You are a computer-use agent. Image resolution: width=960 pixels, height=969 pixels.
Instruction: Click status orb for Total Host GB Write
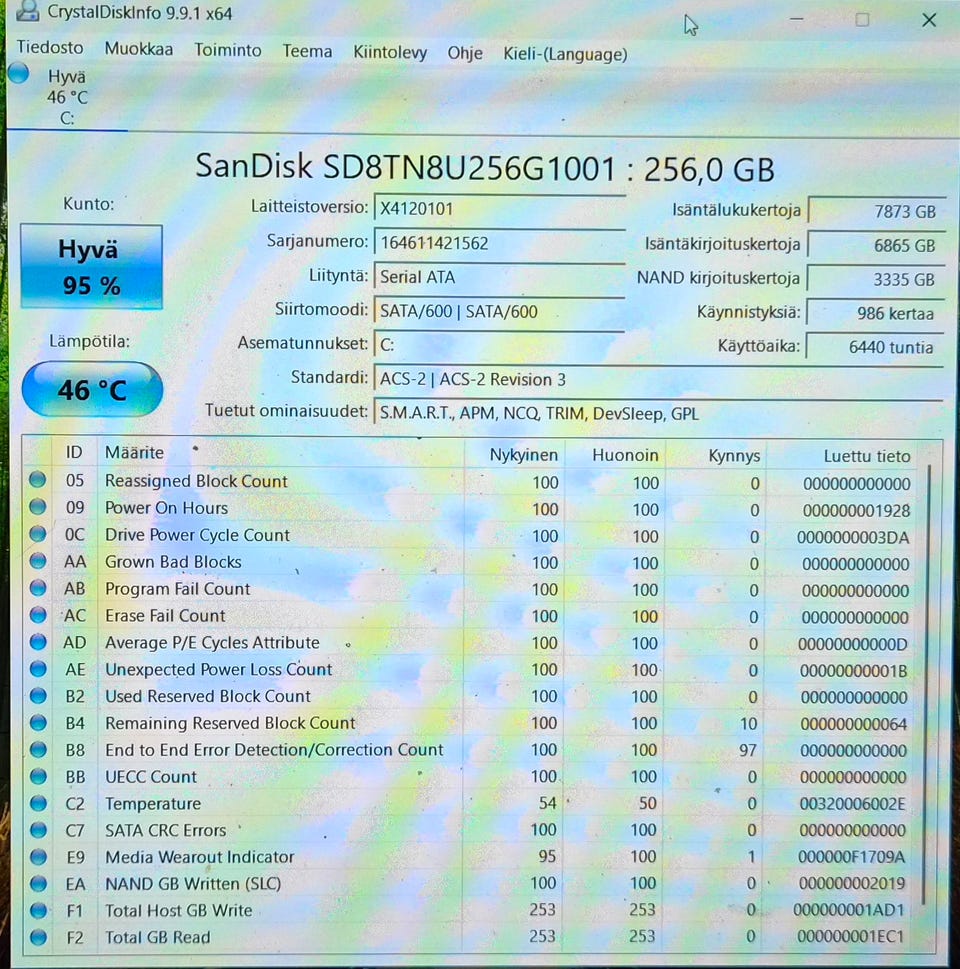[38, 910]
